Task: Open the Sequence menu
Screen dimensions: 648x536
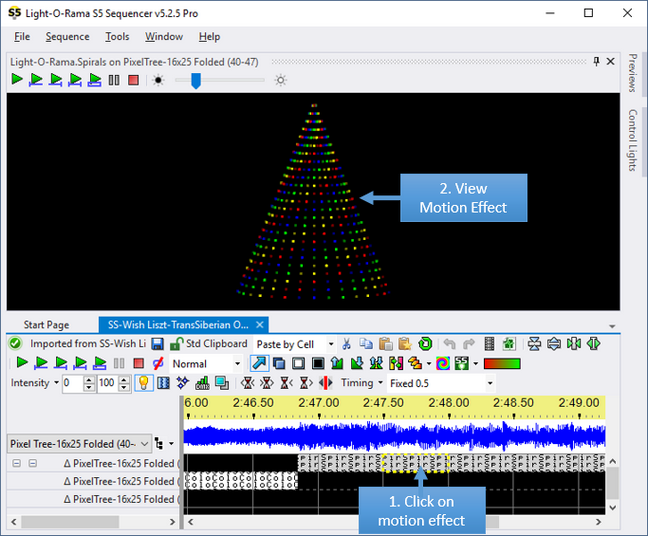Action: 67,37
